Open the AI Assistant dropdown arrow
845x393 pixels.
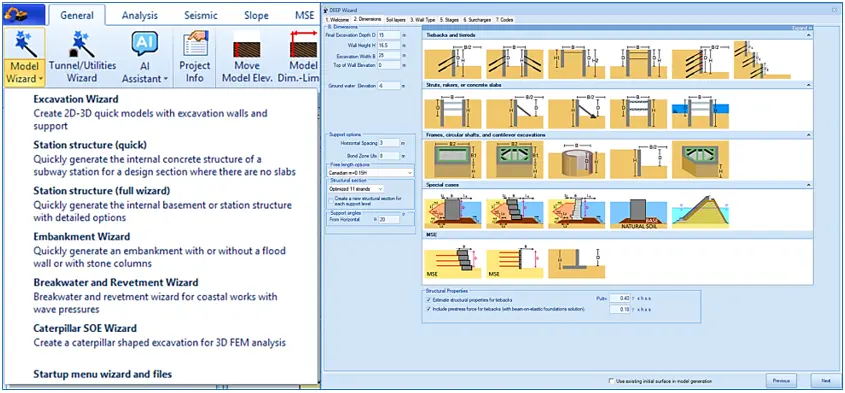pos(165,79)
